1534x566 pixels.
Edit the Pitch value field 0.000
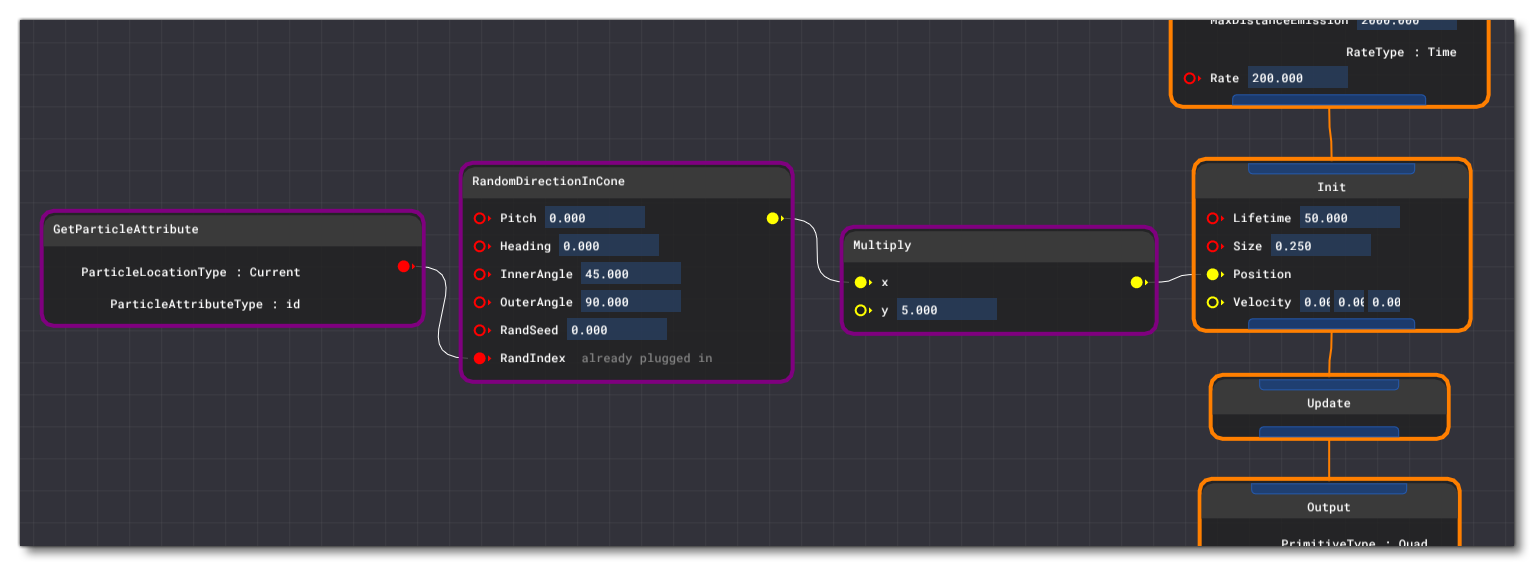[x=595, y=218]
